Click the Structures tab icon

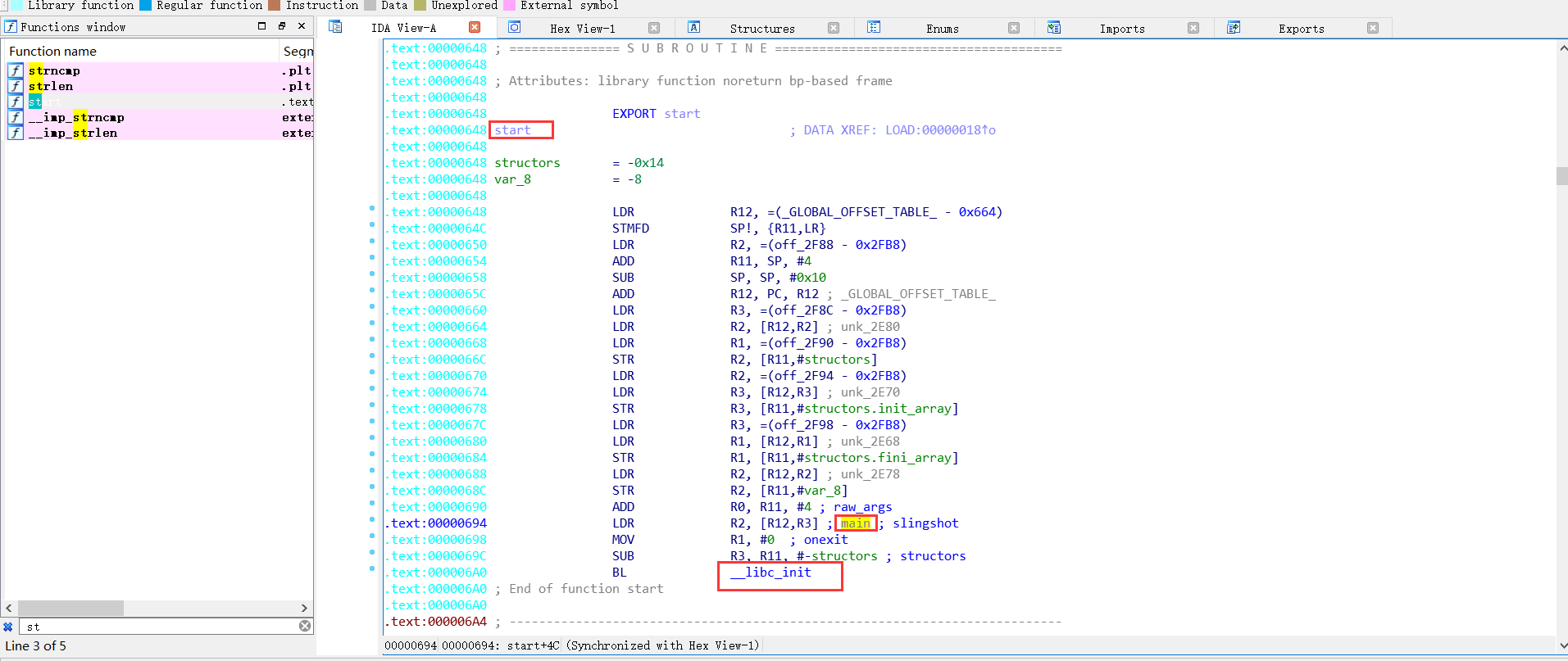[x=693, y=27]
